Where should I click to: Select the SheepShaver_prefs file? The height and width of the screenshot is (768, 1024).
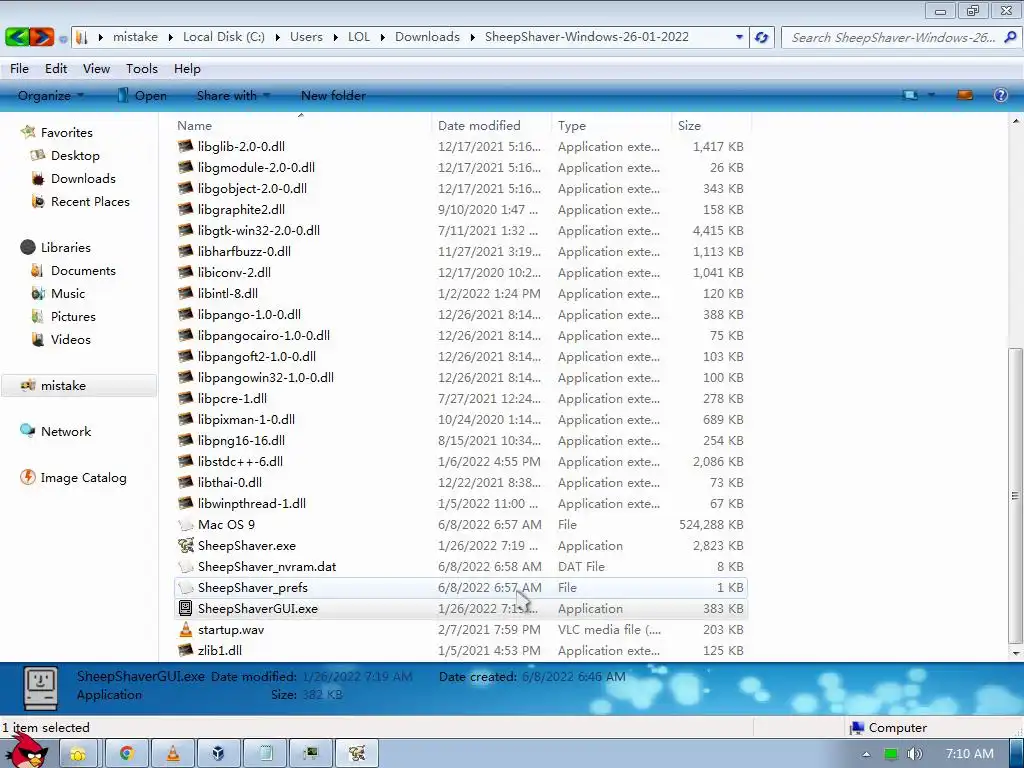point(460,588)
